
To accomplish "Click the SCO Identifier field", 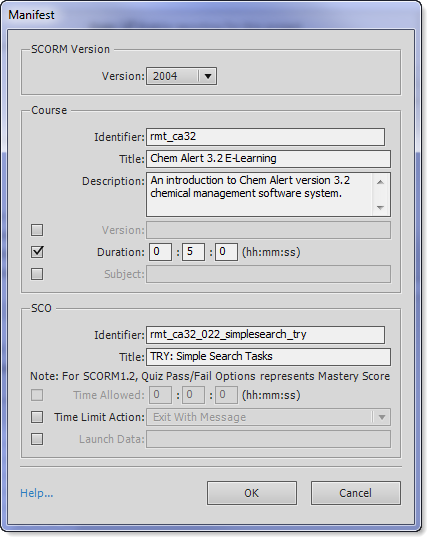I will tap(265, 335).
